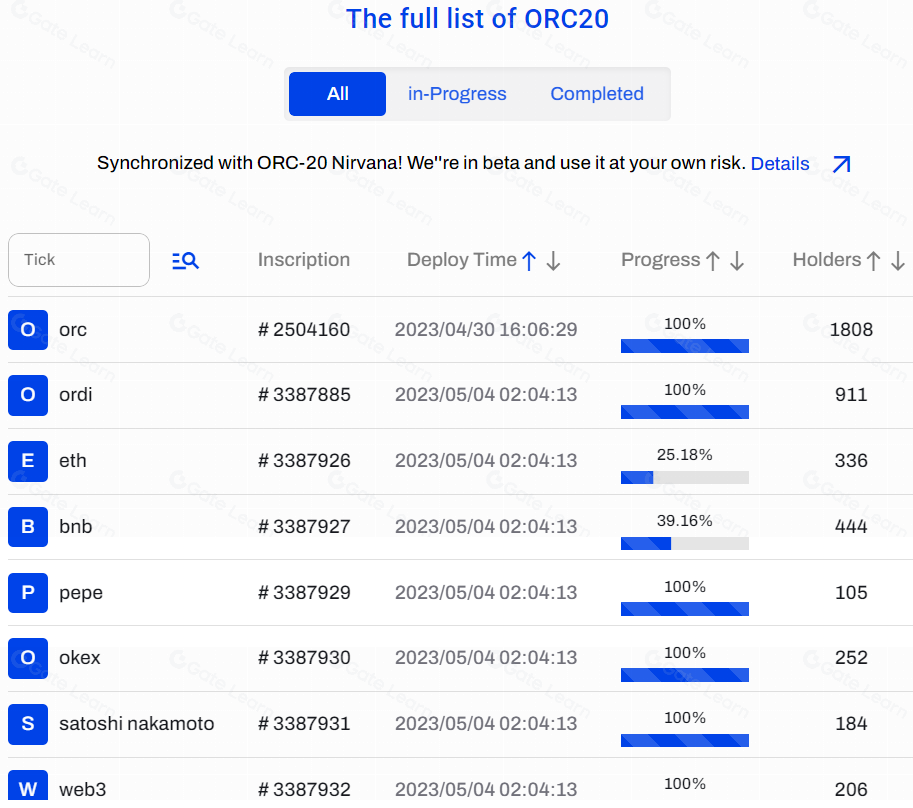Click the arrow icon next to Details
Viewport: 913px width, 808px height.
(x=841, y=164)
